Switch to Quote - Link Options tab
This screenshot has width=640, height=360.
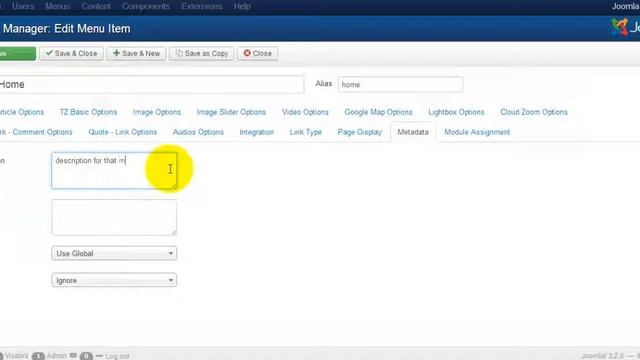(x=122, y=132)
